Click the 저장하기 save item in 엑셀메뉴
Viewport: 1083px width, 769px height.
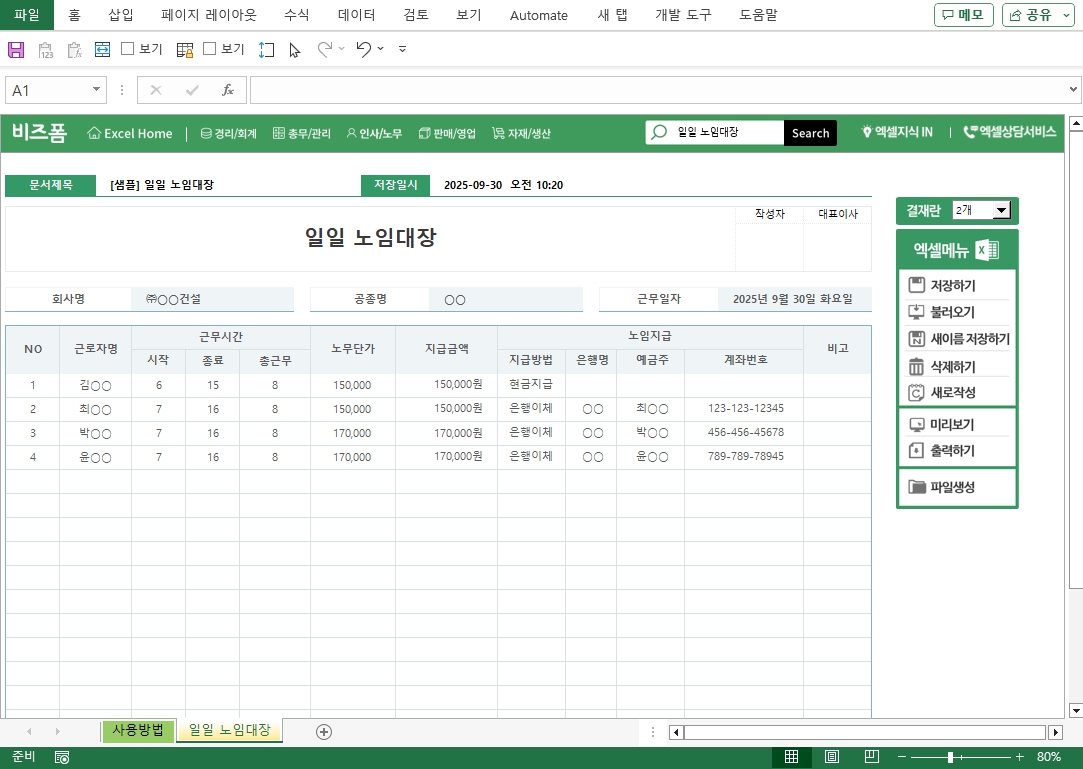coord(952,286)
